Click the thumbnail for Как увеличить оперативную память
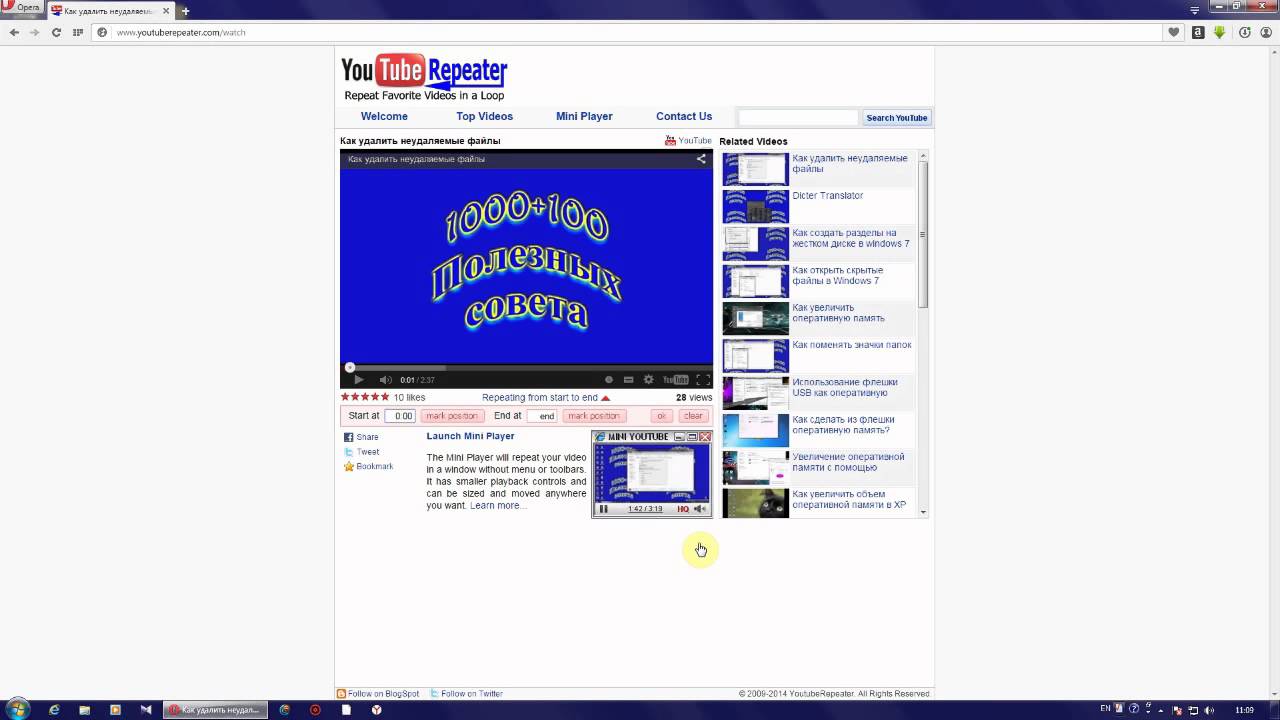This screenshot has width=1280, height=720. (x=755, y=319)
